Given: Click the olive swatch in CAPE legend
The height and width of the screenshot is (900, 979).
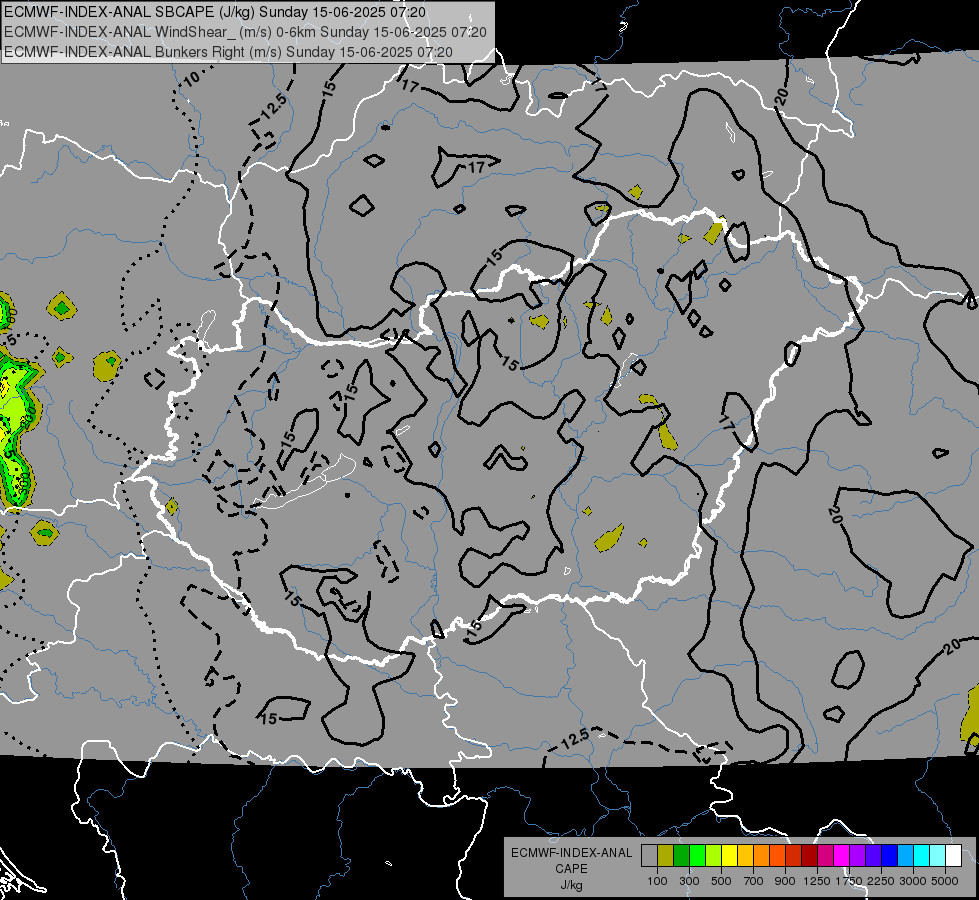Looking at the screenshot, I should point(666,855).
